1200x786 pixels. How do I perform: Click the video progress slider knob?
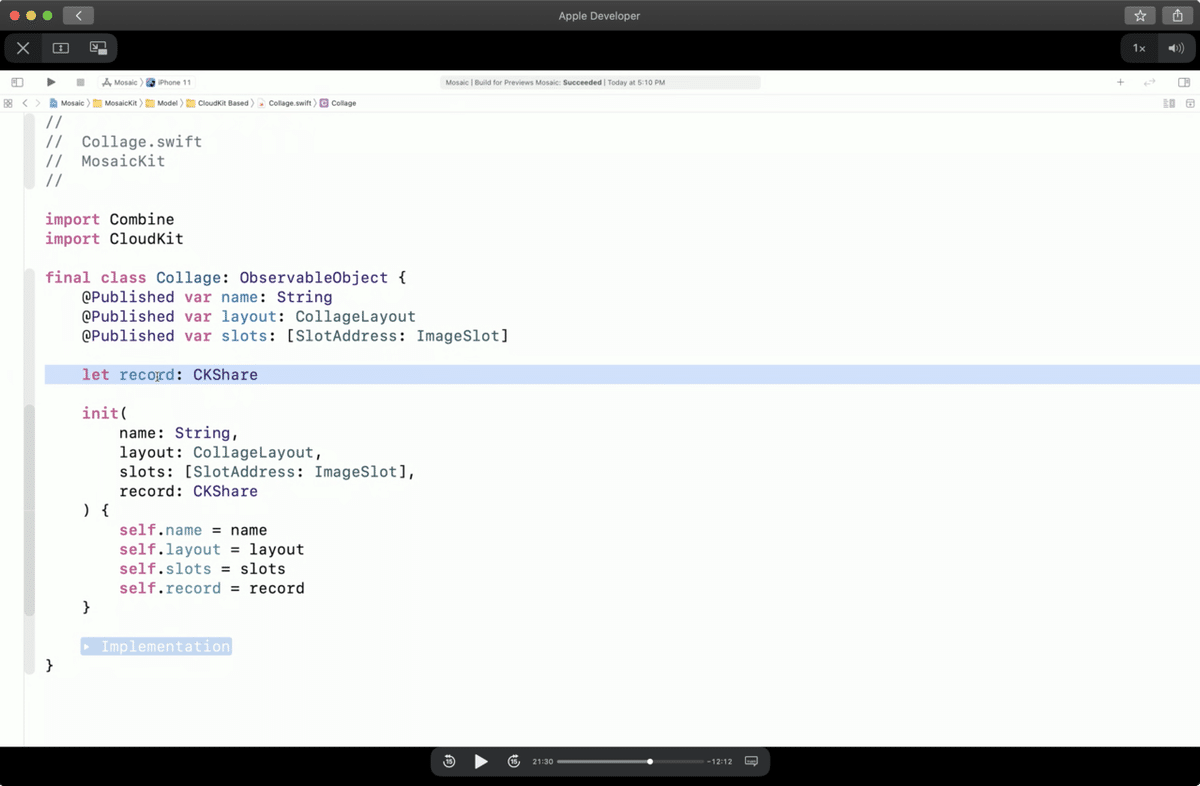[650, 761]
